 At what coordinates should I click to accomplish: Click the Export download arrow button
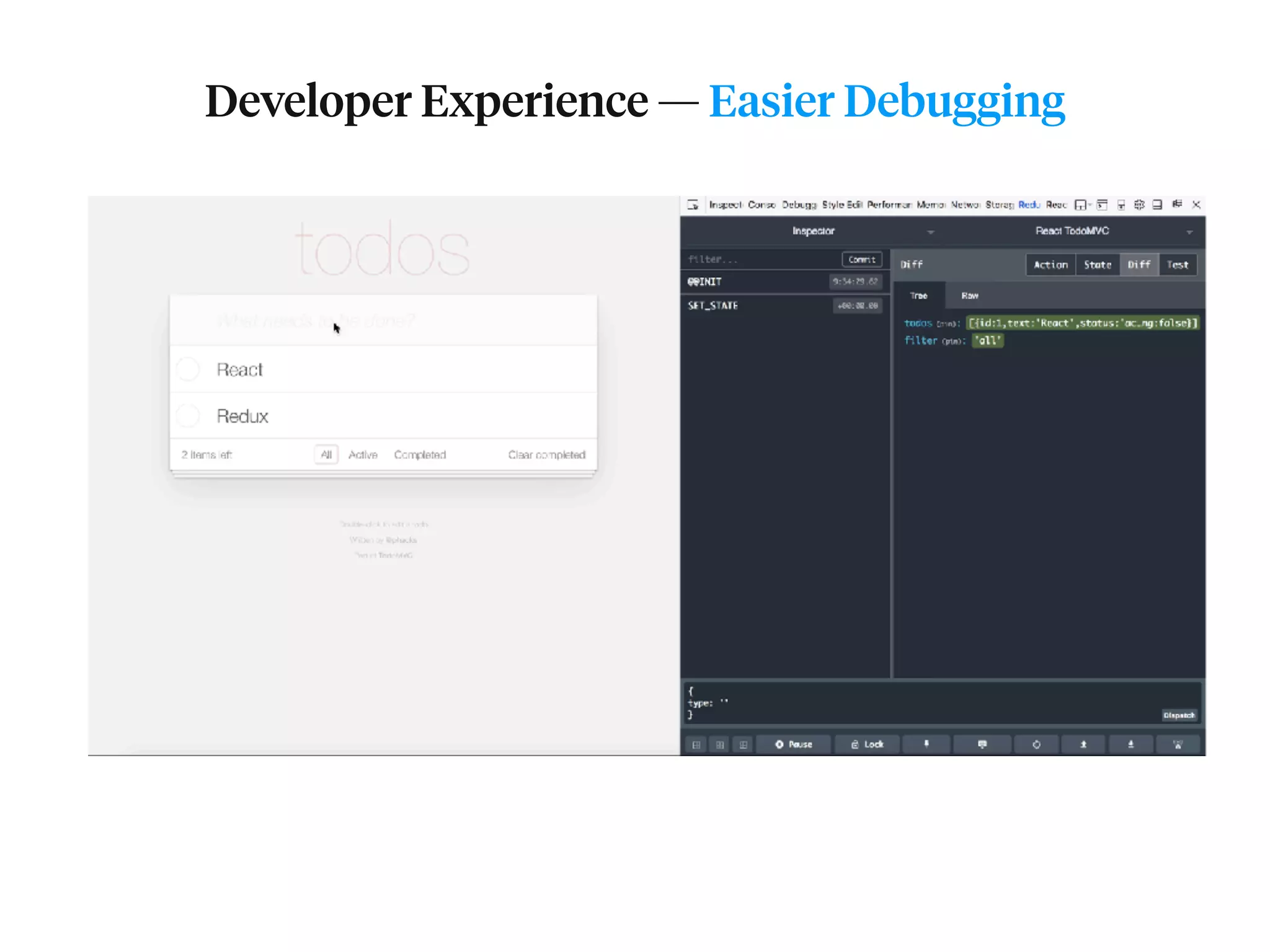pyautogui.click(x=1130, y=744)
